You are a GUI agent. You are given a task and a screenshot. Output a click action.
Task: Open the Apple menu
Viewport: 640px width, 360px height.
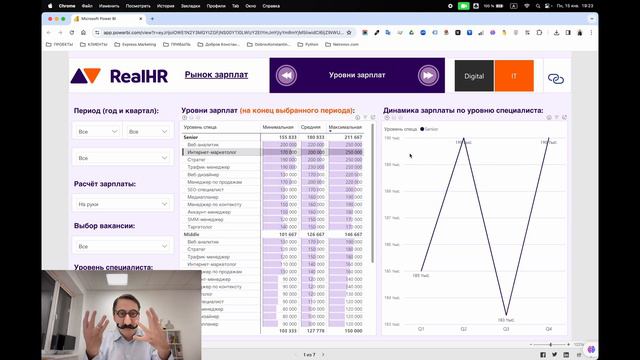[x=50, y=6]
